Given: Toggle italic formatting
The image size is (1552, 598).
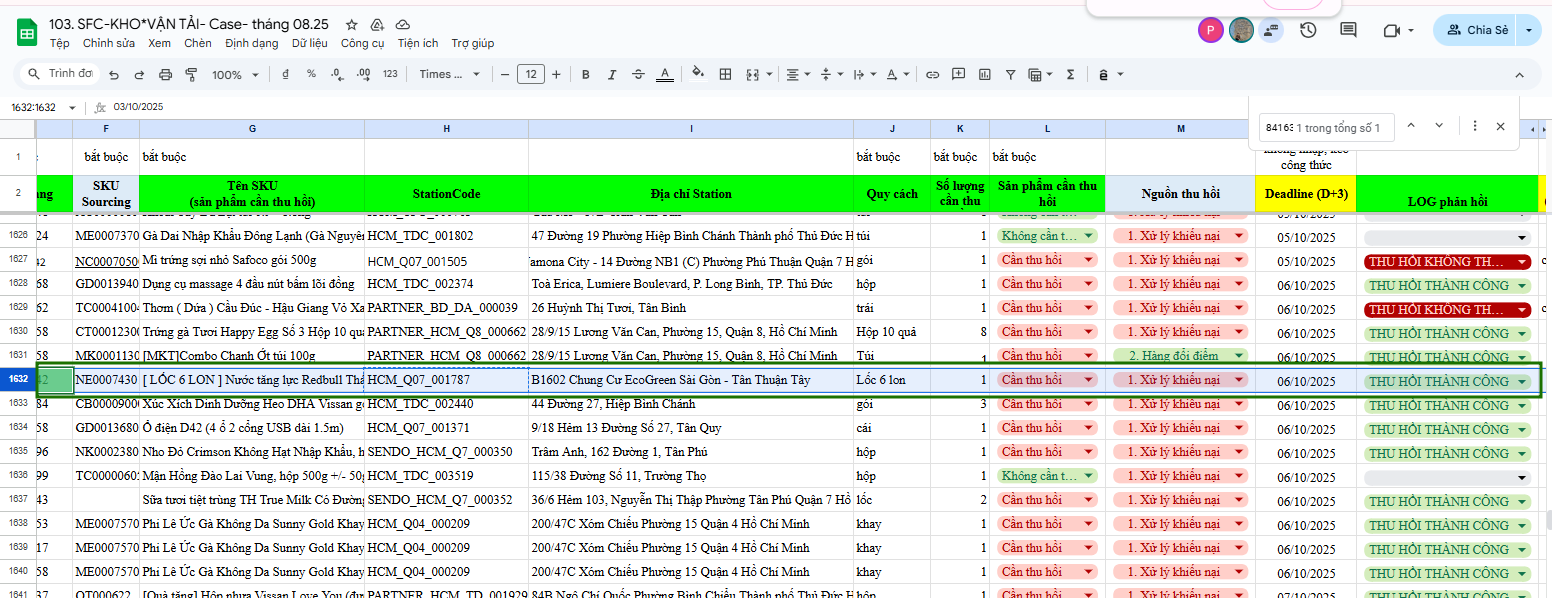Looking at the screenshot, I should pyautogui.click(x=612, y=75).
